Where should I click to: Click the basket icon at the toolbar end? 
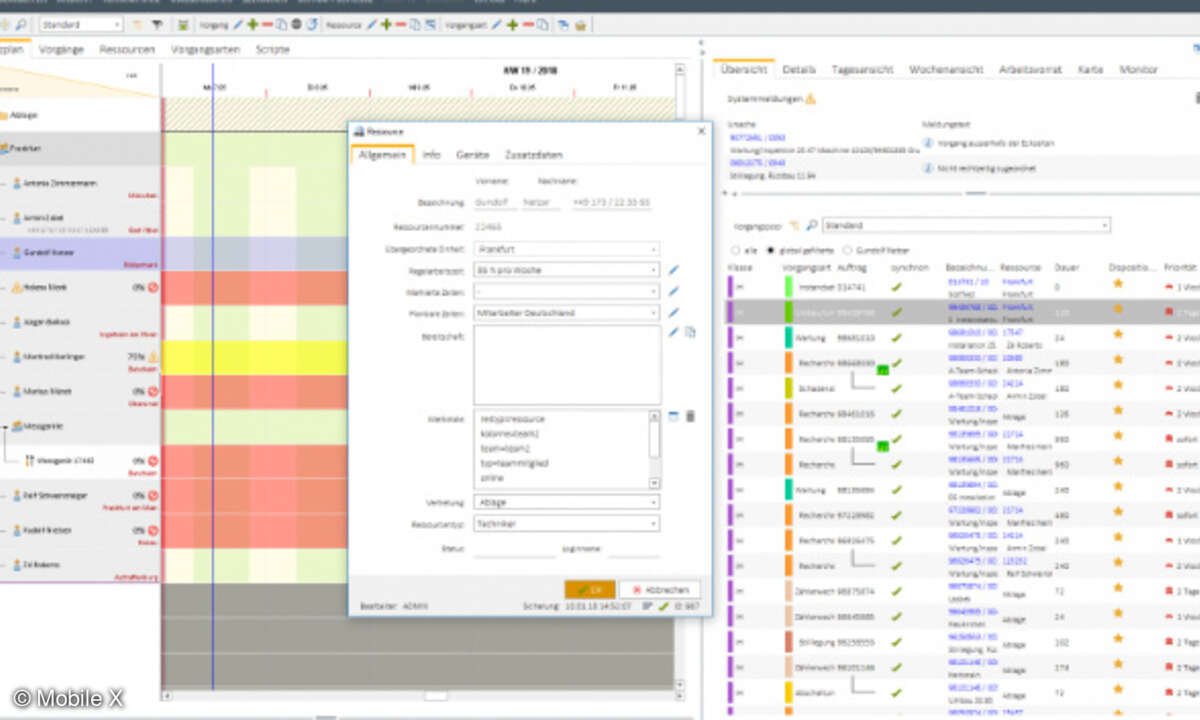tap(581, 24)
